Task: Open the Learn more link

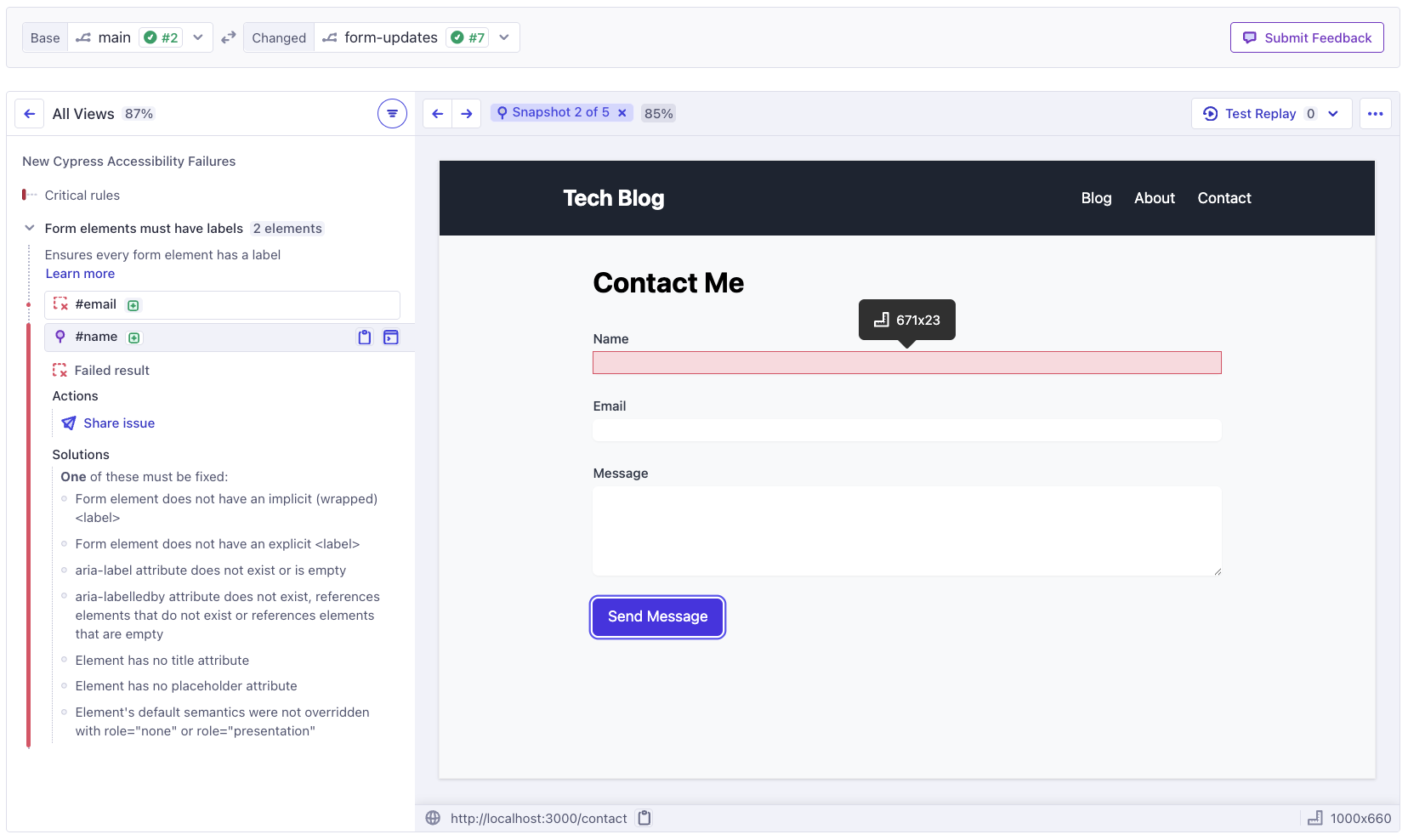Action: click(80, 274)
